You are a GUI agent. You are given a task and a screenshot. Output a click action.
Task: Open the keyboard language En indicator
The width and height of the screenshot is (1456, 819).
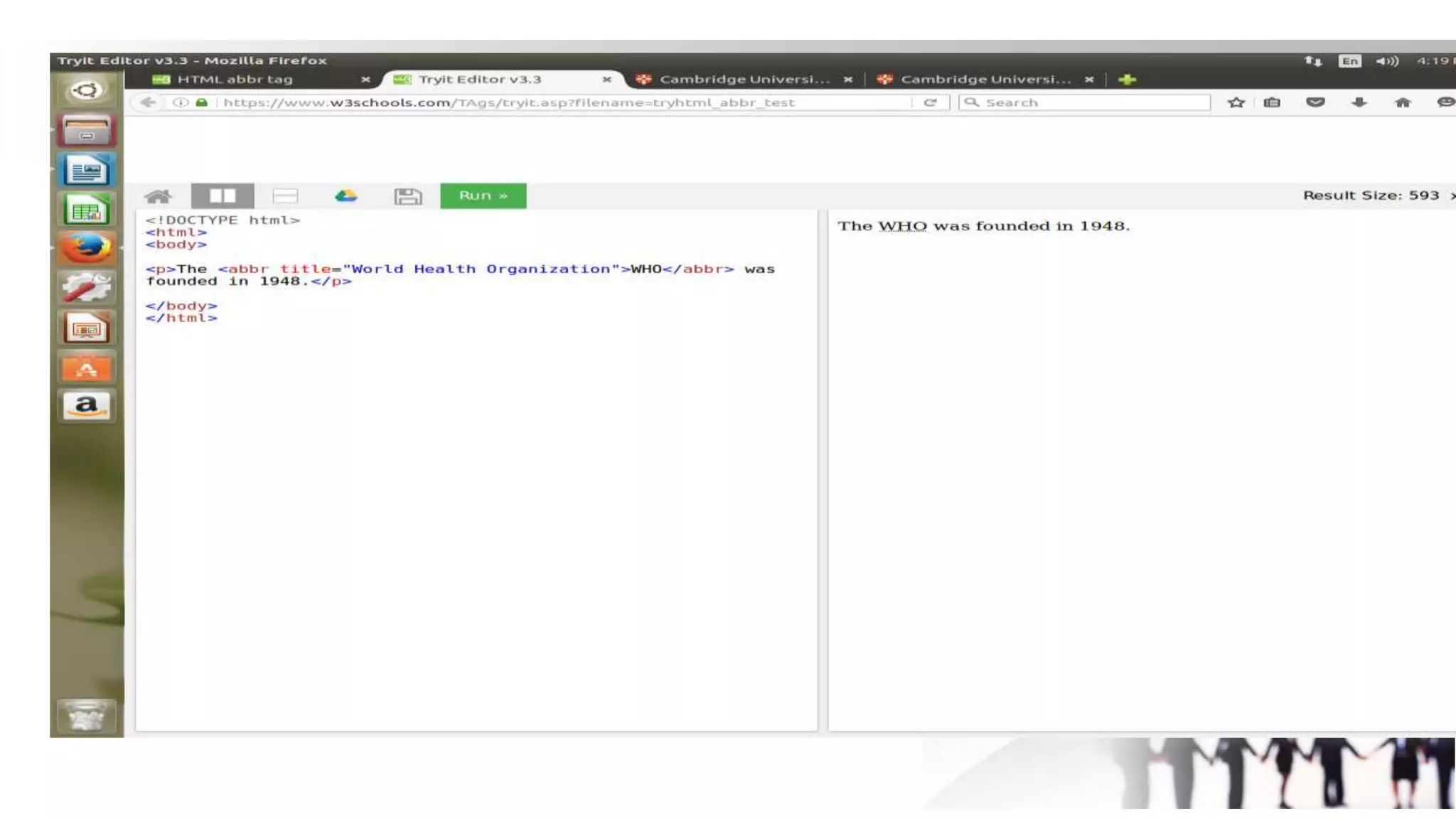point(1349,61)
